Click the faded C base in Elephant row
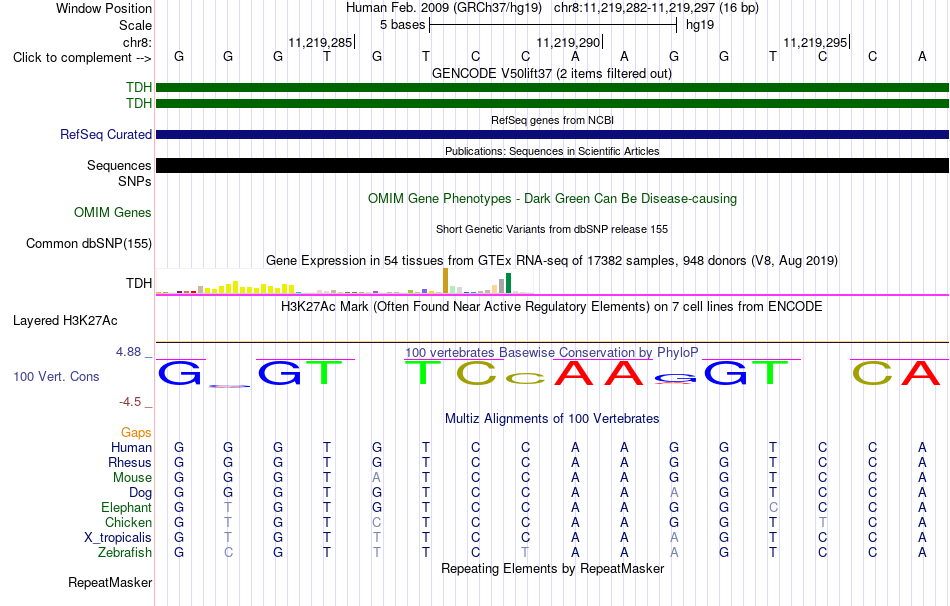 (x=773, y=507)
